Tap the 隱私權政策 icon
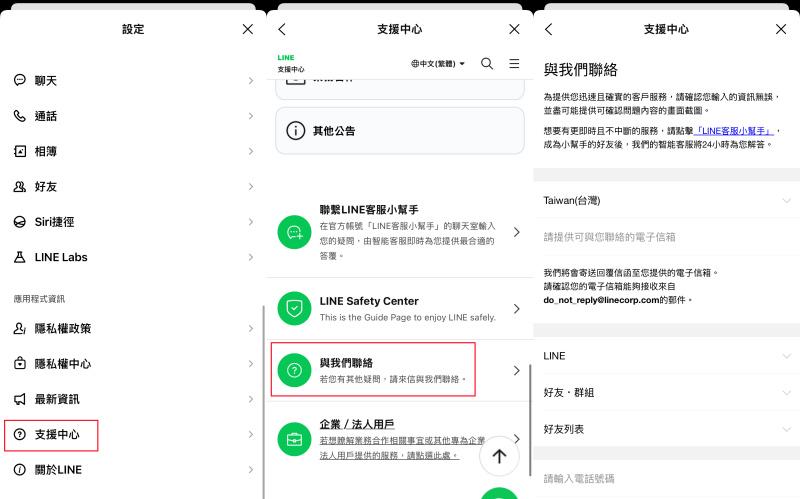This screenshot has width=800, height=499. [19, 328]
